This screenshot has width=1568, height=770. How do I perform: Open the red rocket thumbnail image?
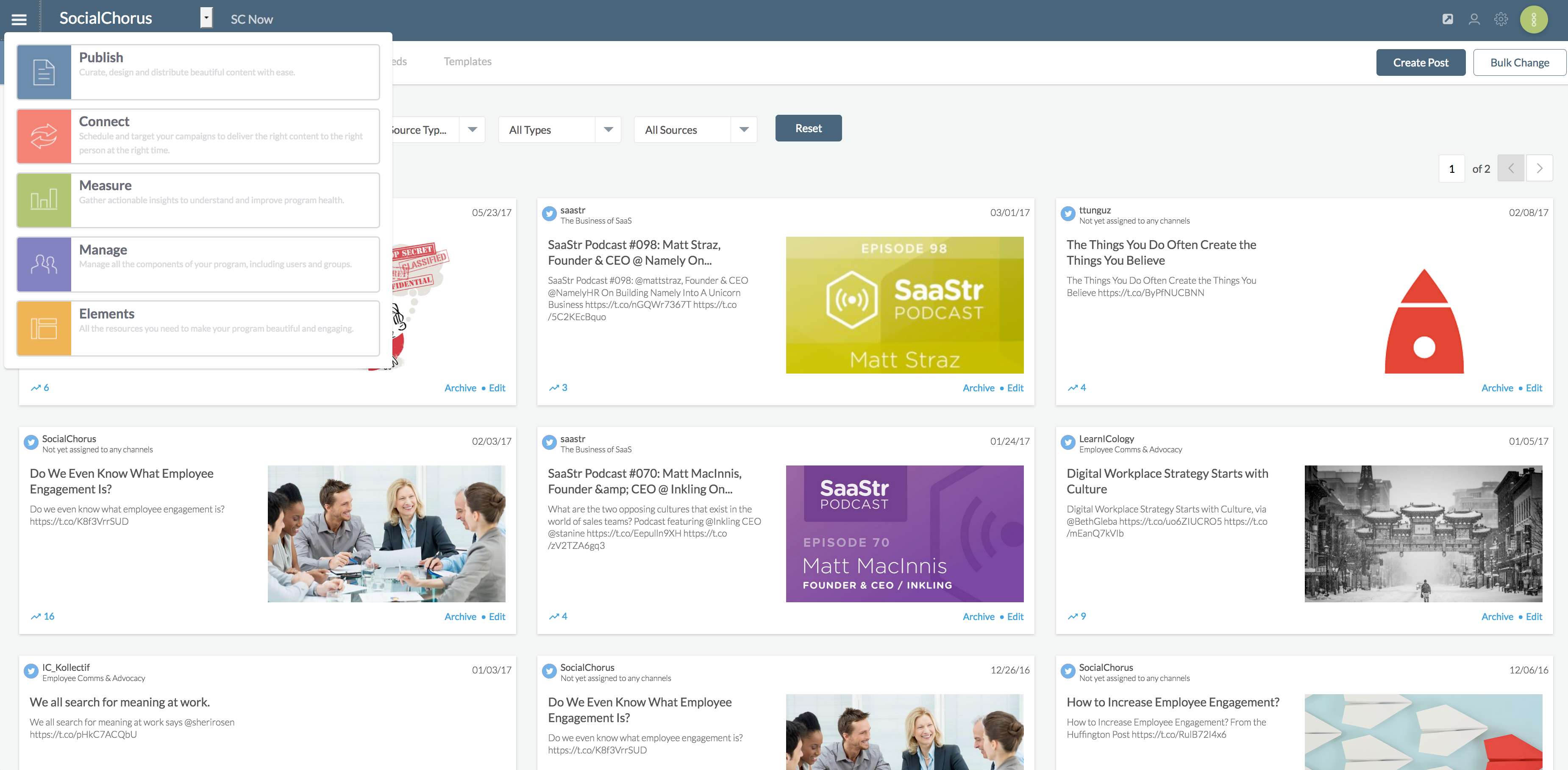[1424, 321]
